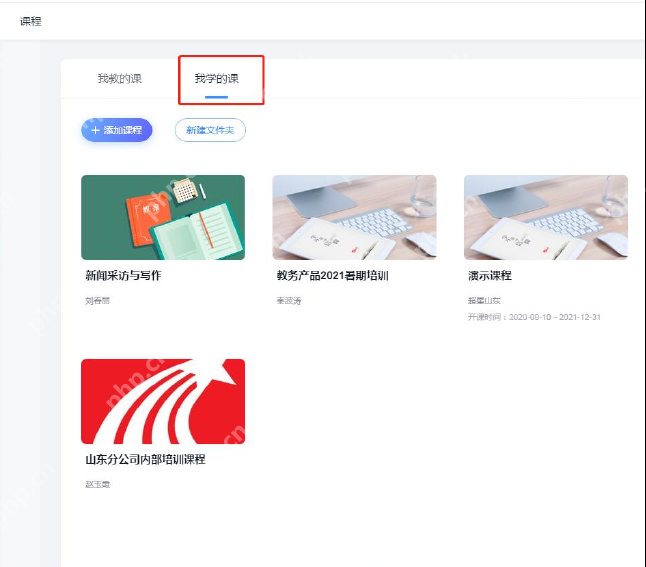Click teacher name 刘香丽 under first course
Image resolution: width=646 pixels, height=567 pixels.
pos(98,301)
